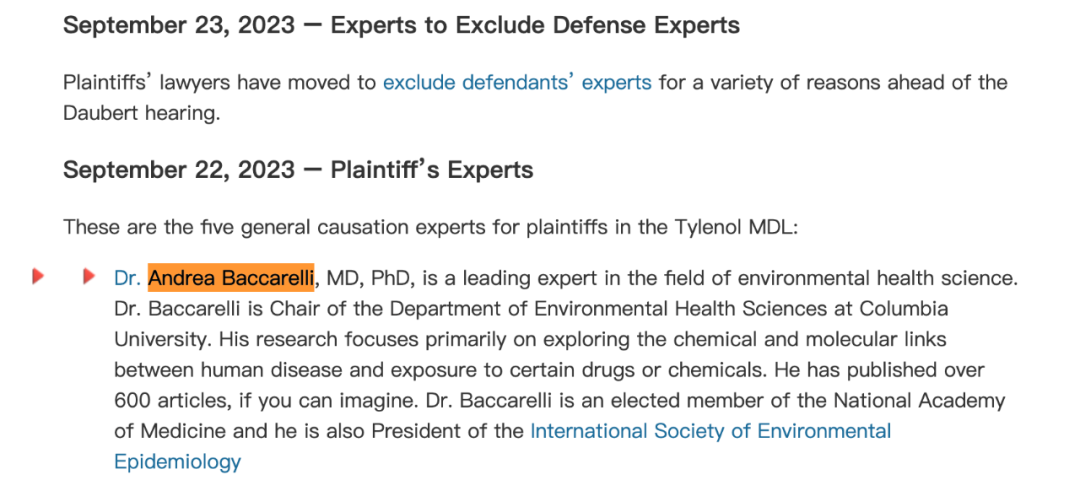
Task: Click the orange highlighted Andrea Baccarelli name
Action: pos(231,278)
